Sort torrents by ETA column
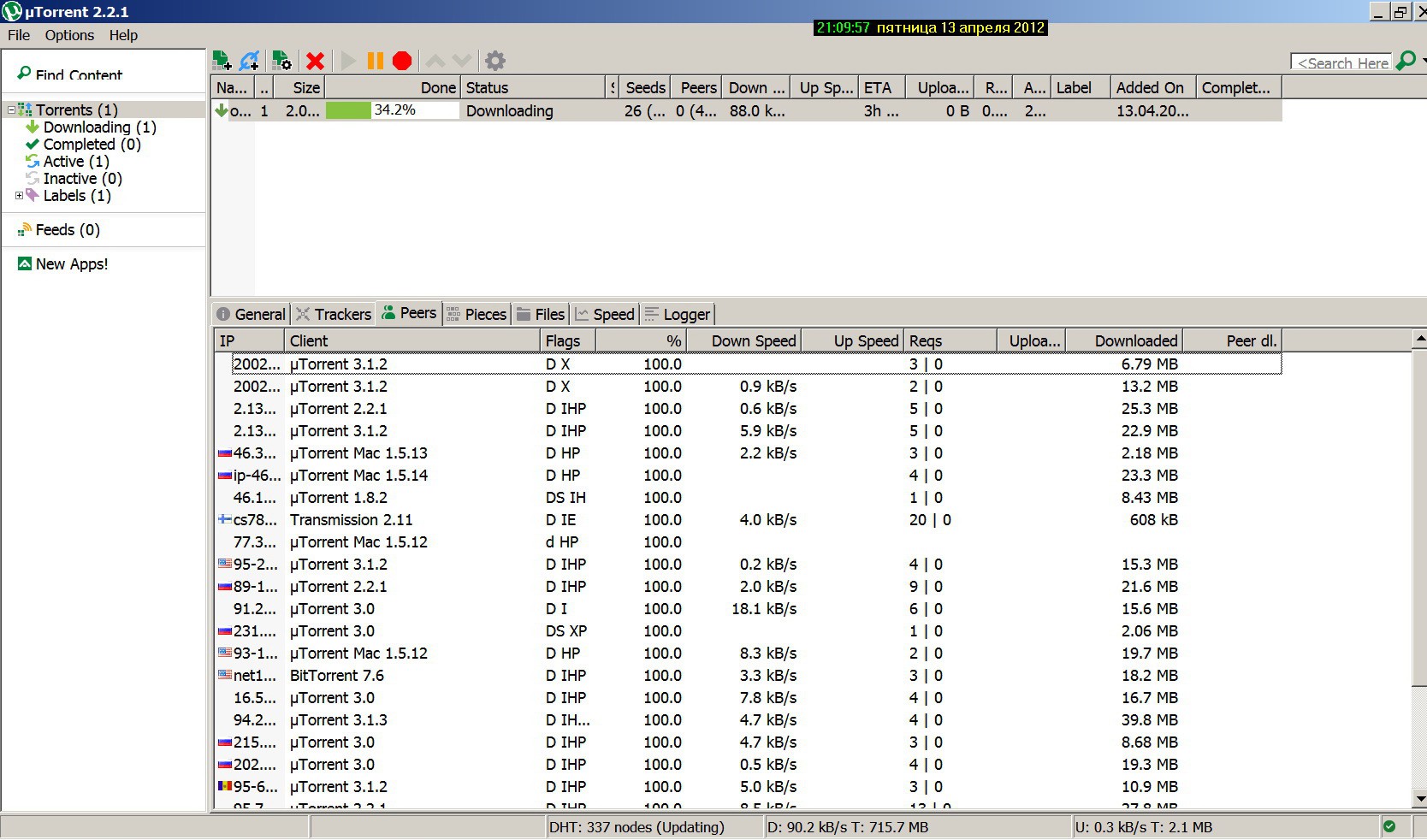This screenshot has height=840, width=1427. [881, 87]
